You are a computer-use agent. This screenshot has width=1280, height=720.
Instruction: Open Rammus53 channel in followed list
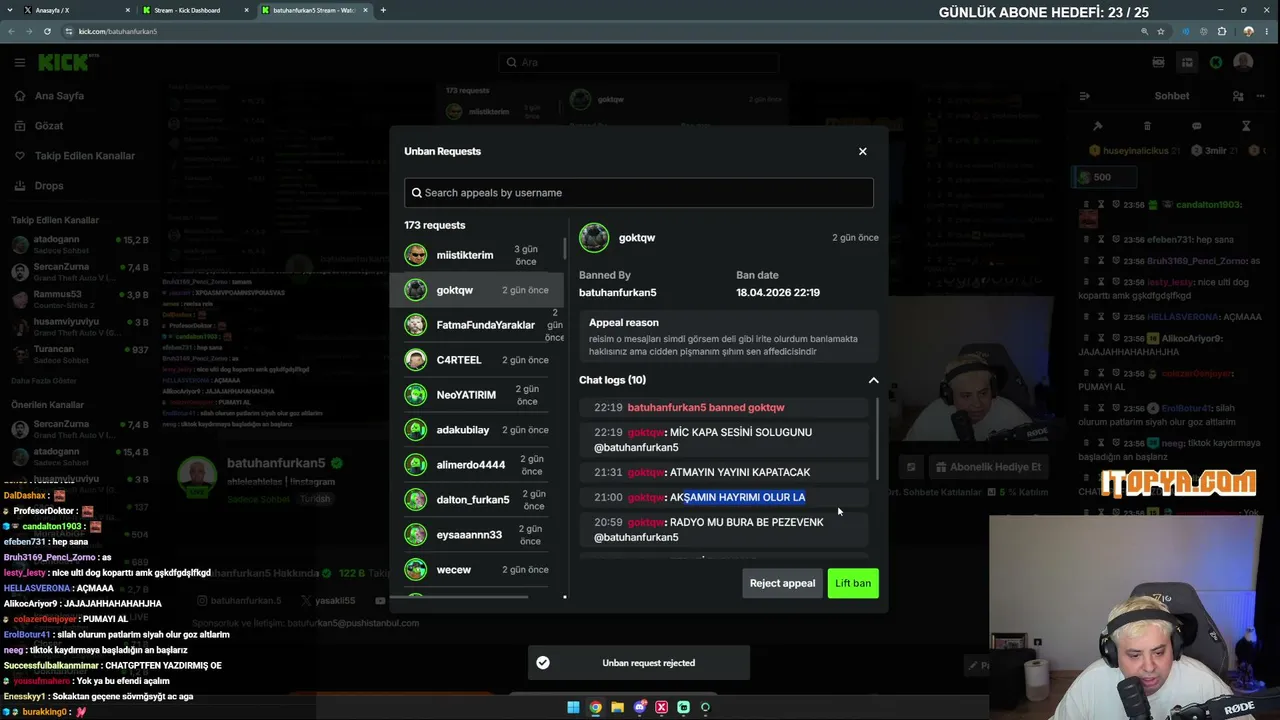point(78,299)
